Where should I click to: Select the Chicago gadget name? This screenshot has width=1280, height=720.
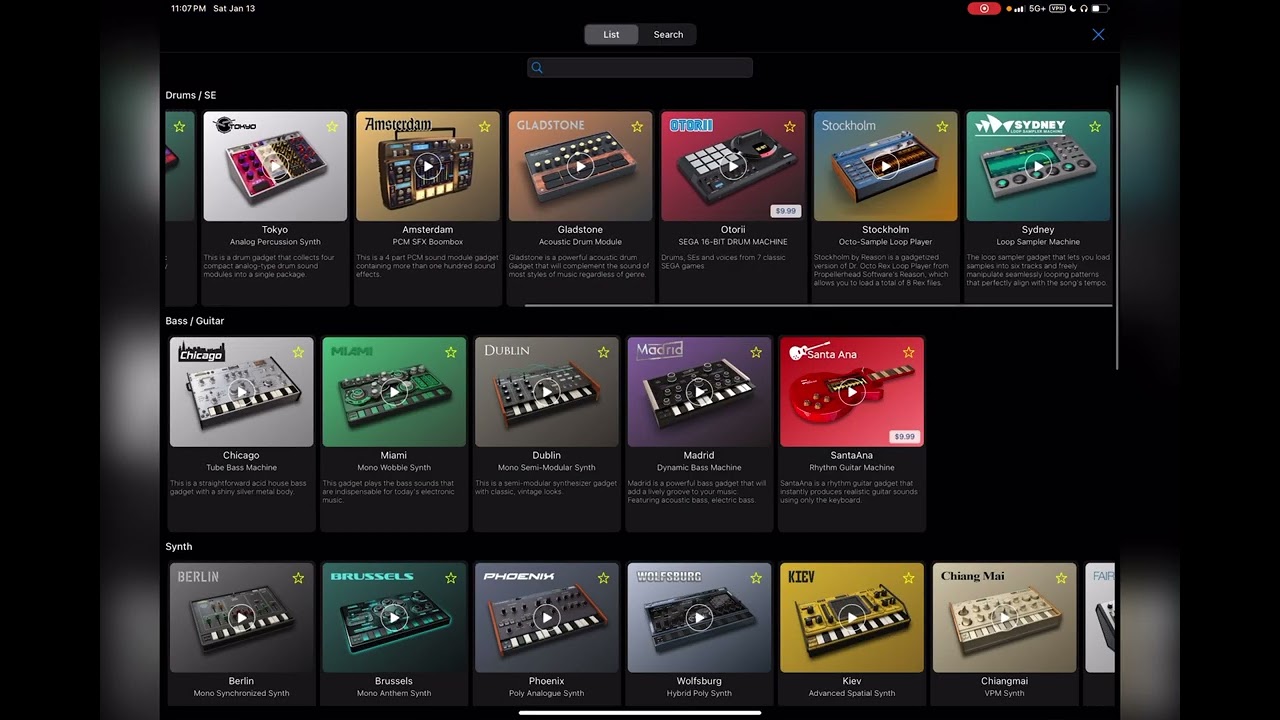241,455
